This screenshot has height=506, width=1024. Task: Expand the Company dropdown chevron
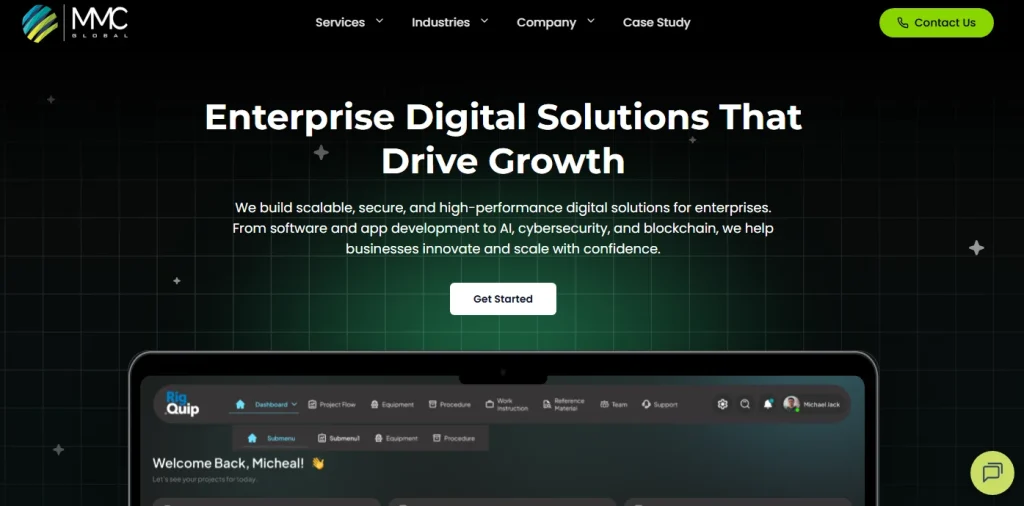[x=591, y=21]
